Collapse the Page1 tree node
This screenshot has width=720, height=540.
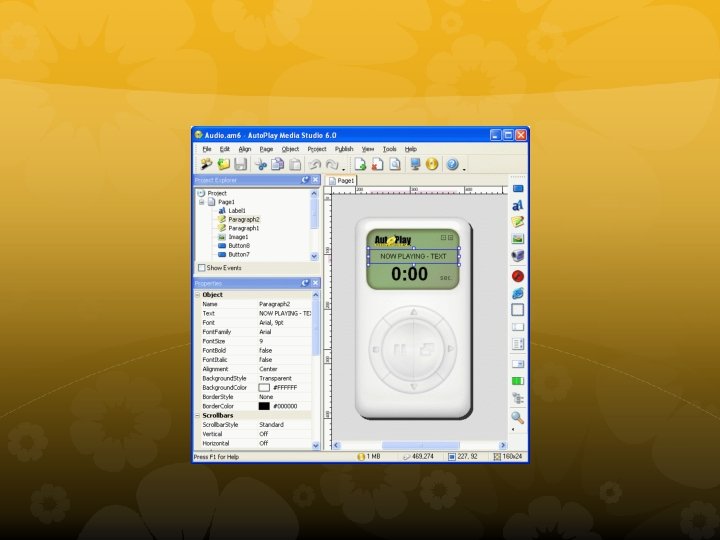coord(202,202)
